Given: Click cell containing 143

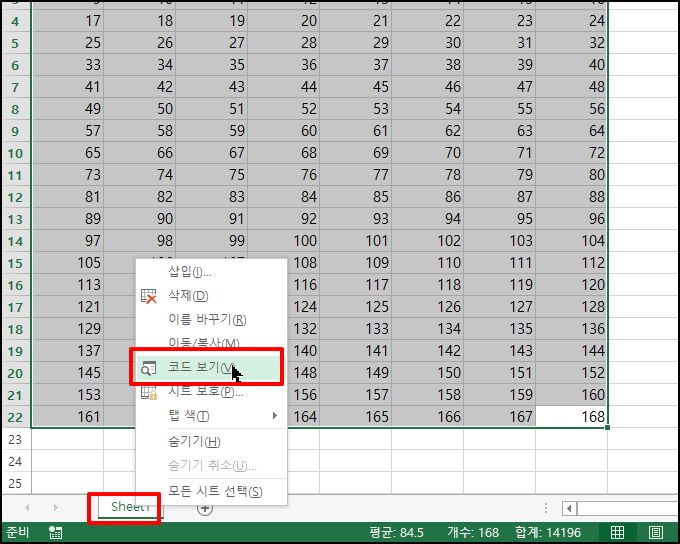Looking at the screenshot, I should (499, 351).
